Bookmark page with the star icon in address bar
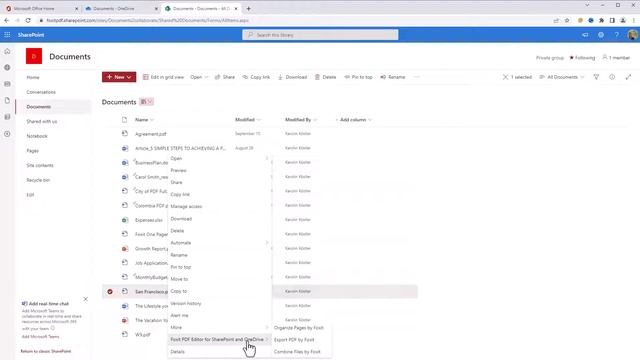640x360 pixels. [567, 20]
